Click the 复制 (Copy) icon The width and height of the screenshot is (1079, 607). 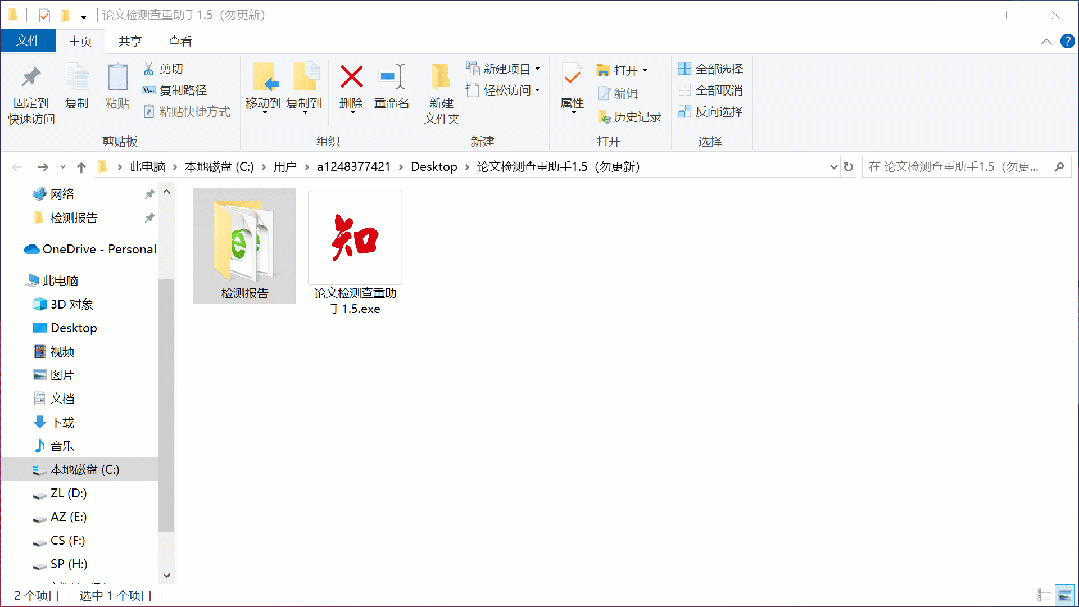[x=76, y=85]
